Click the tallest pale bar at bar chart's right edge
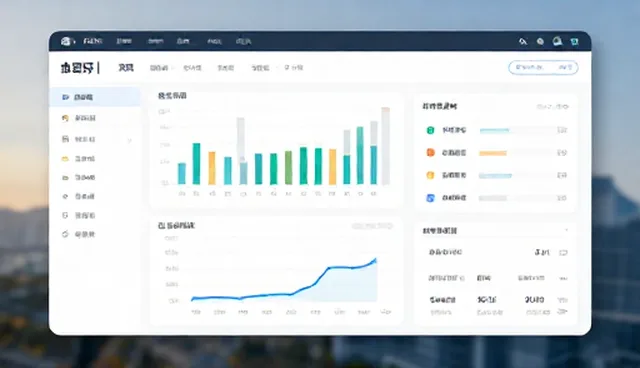This screenshot has width=640, height=368. (385, 146)
